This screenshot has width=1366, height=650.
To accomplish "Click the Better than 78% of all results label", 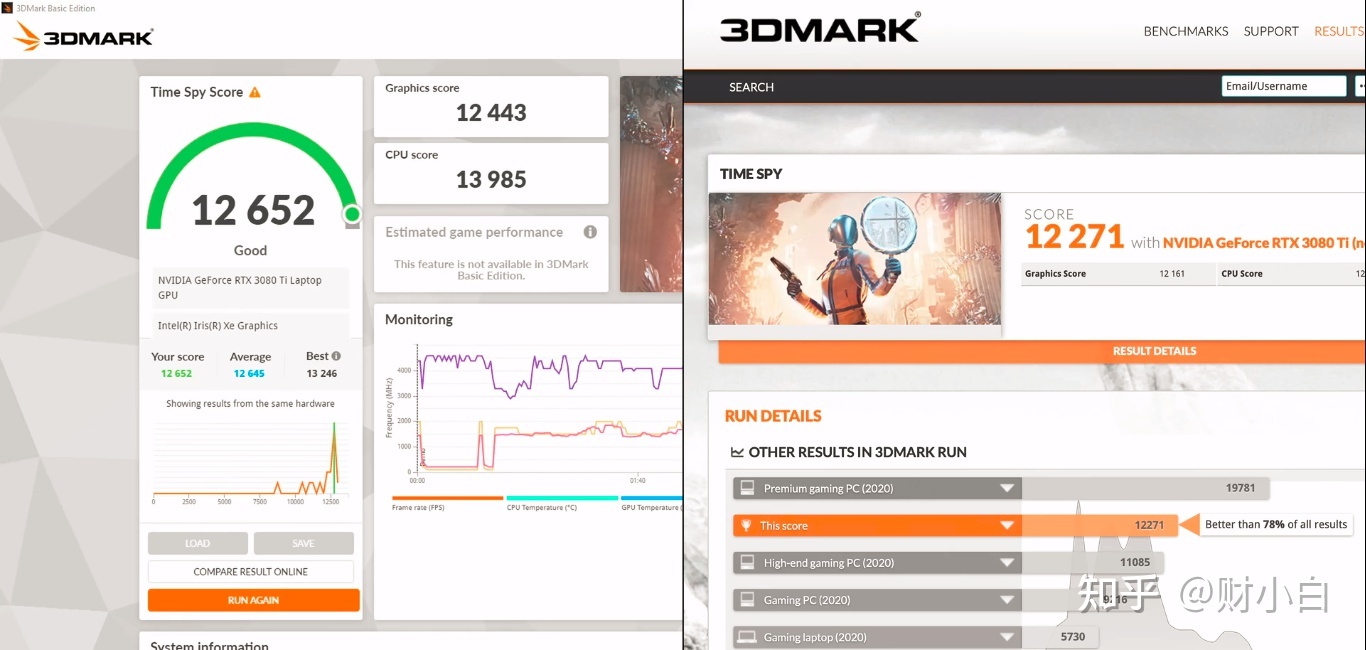I will (1276, 524).
